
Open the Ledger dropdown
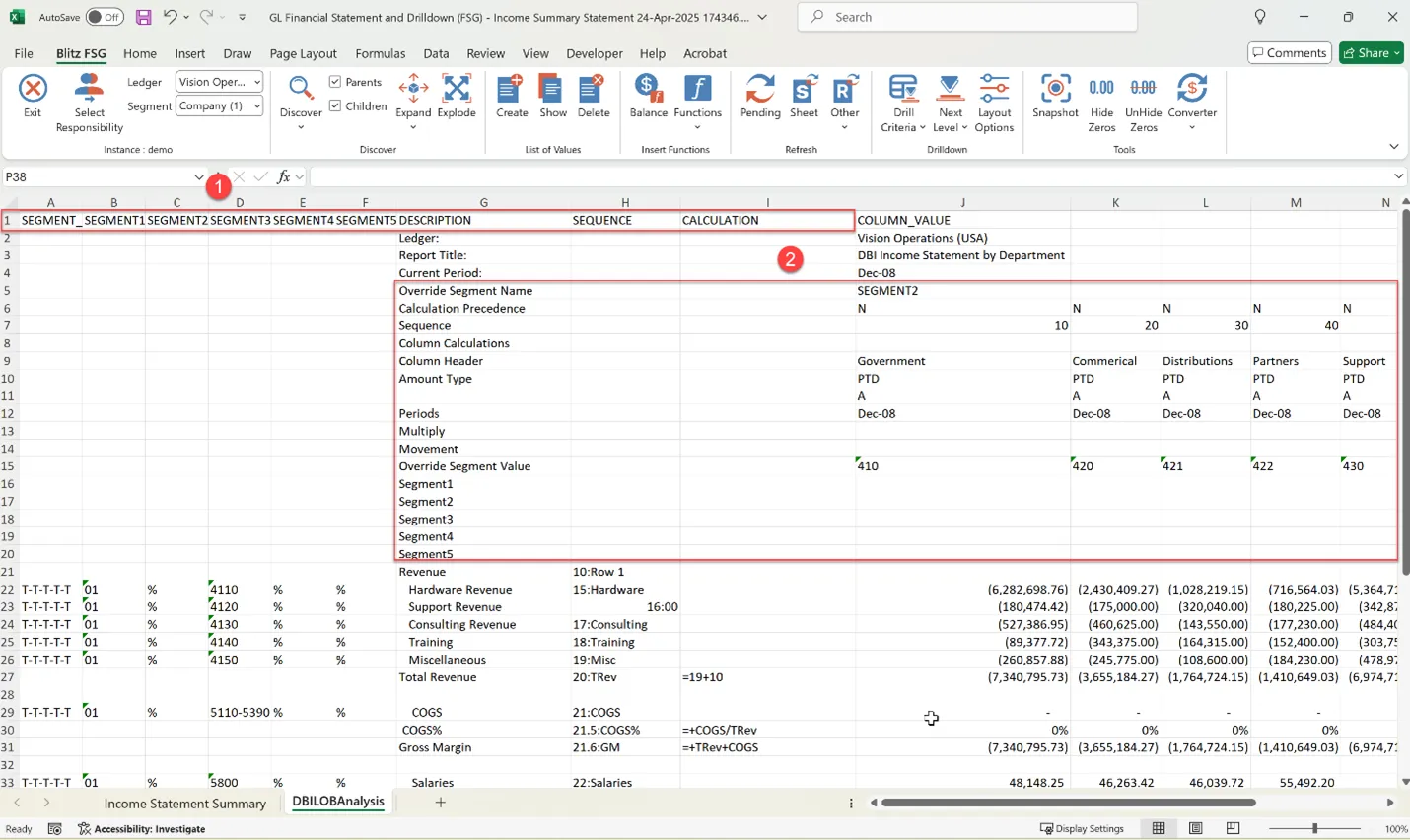(219, 82)
